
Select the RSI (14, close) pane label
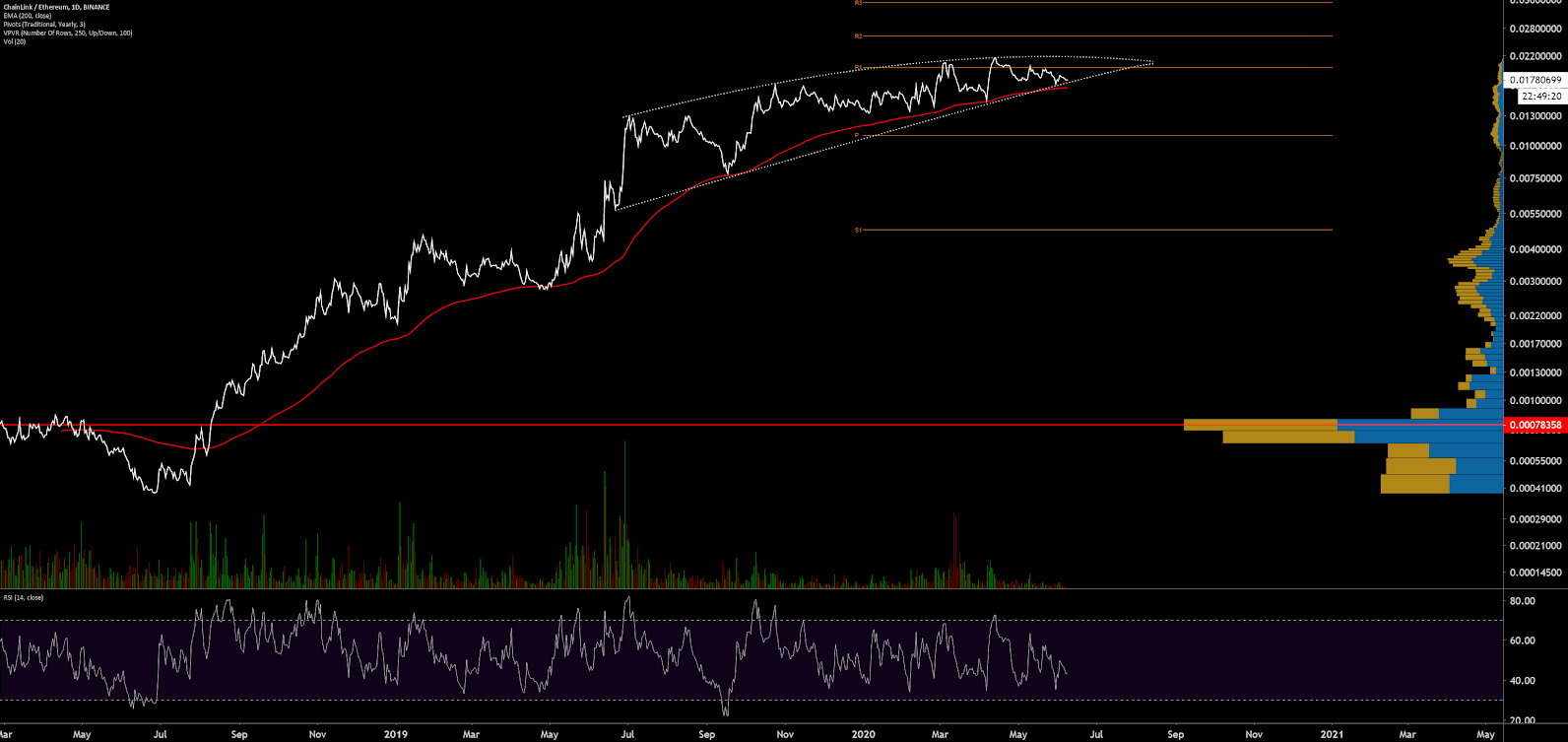23,597
